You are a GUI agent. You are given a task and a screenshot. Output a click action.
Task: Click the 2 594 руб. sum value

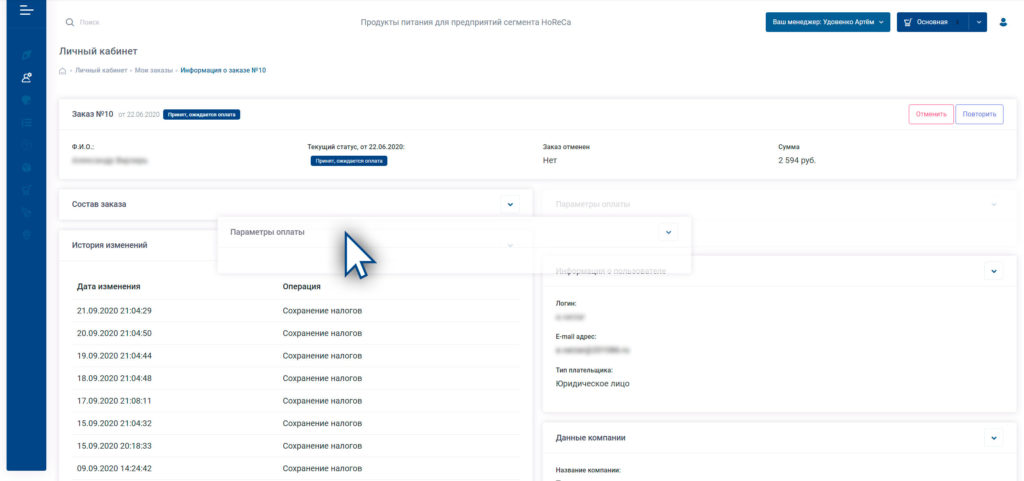tap(797, 160)
